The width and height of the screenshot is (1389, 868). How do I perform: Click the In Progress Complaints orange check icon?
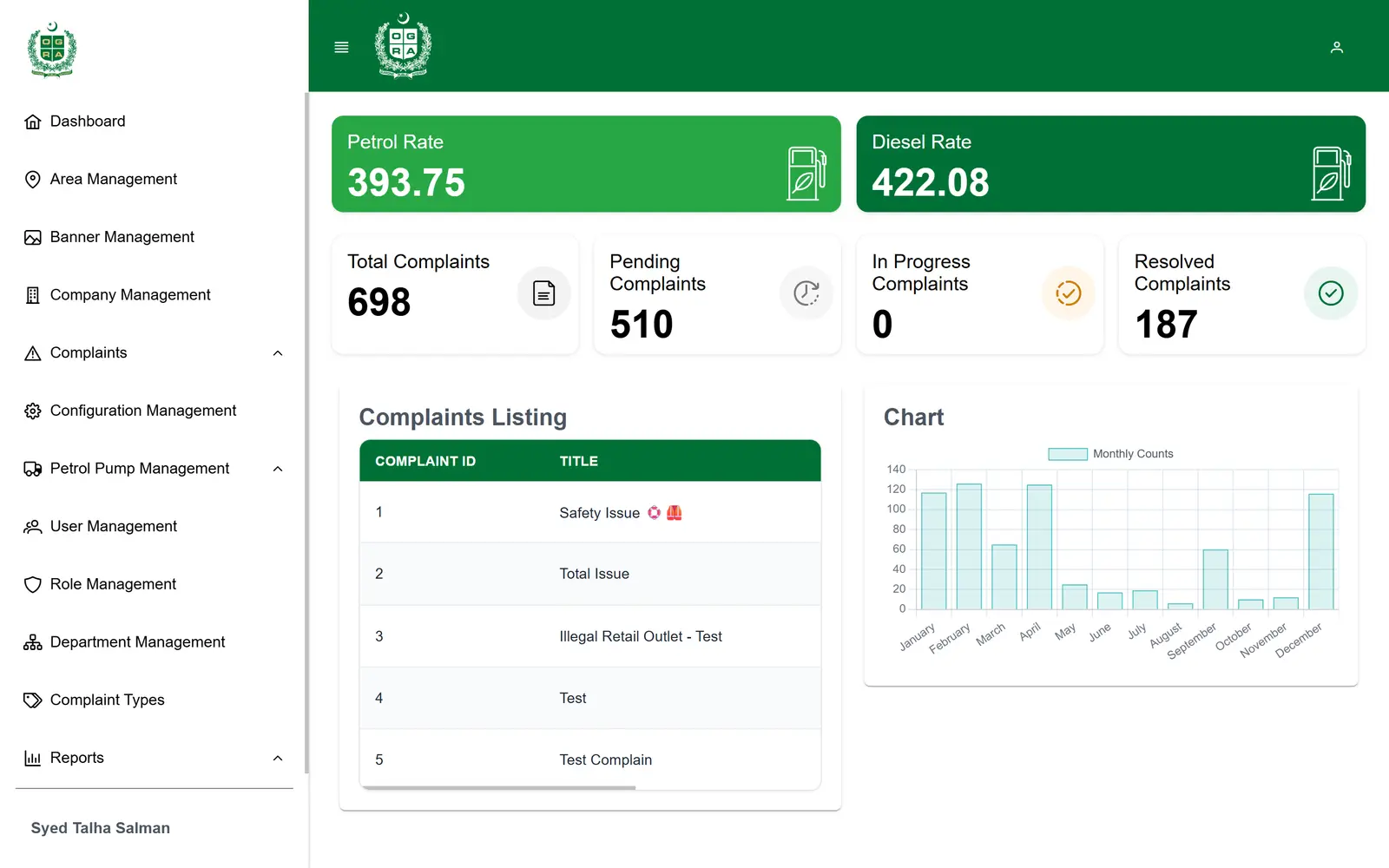[1069, 293]
